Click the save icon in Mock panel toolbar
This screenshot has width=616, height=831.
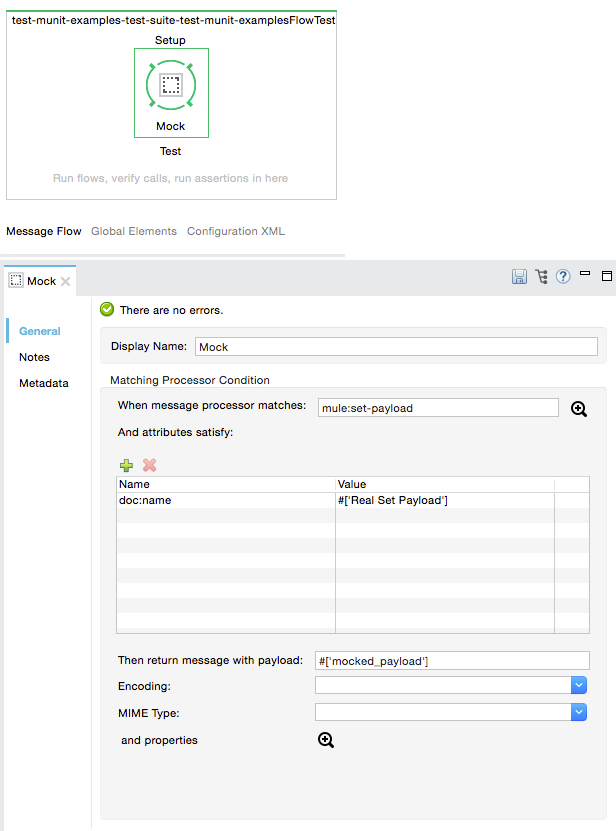(519, 277)
